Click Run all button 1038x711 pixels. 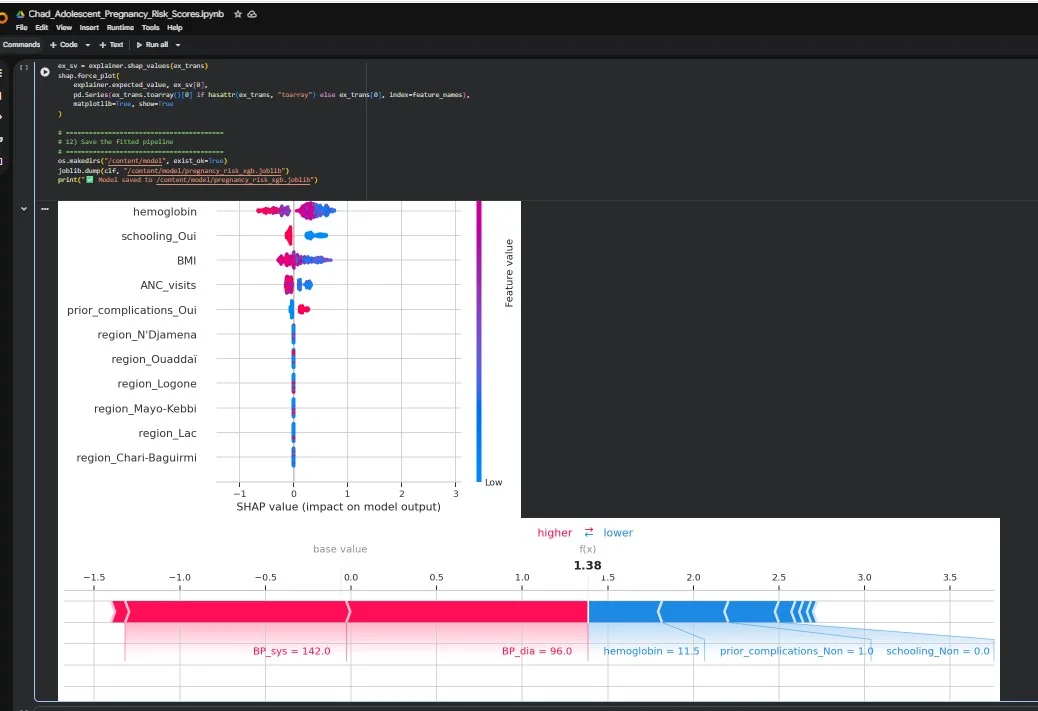coord(155,45)
